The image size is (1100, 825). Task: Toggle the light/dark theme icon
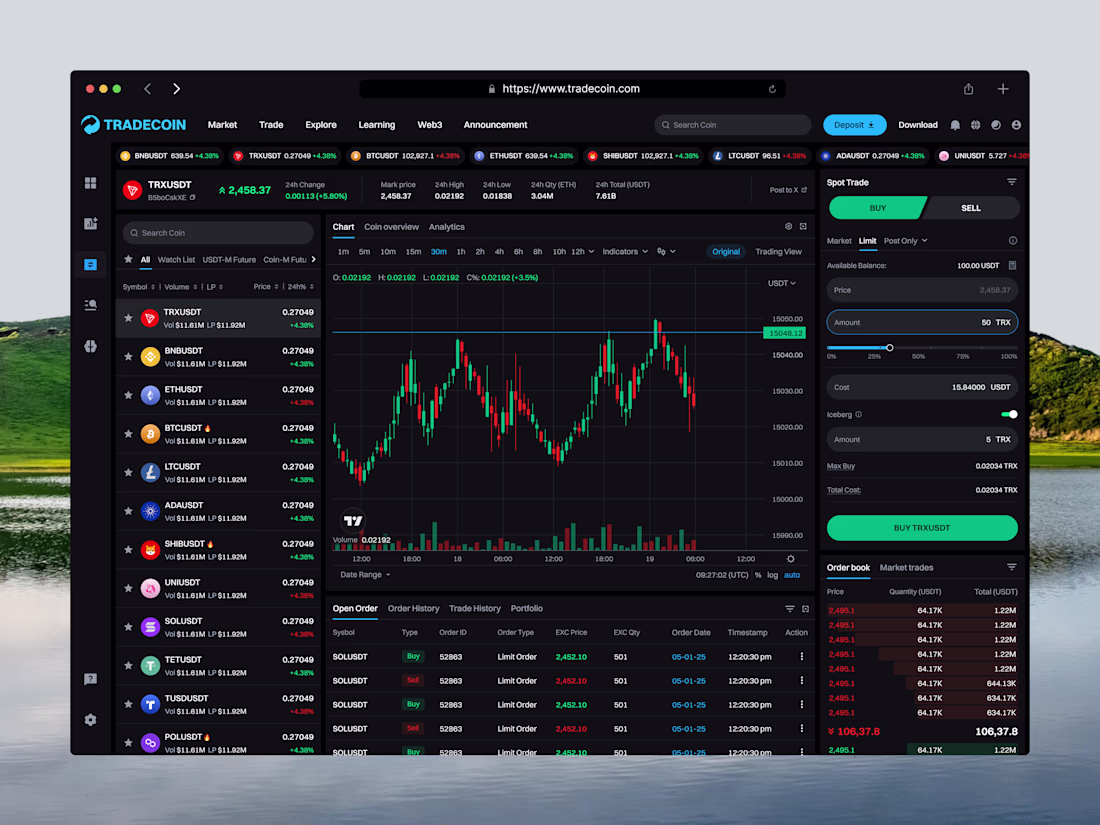pos(995,125)
